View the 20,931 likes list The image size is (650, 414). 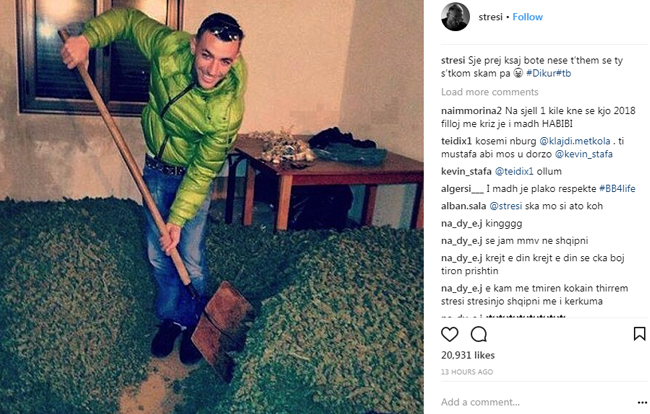tap(468, 355)
